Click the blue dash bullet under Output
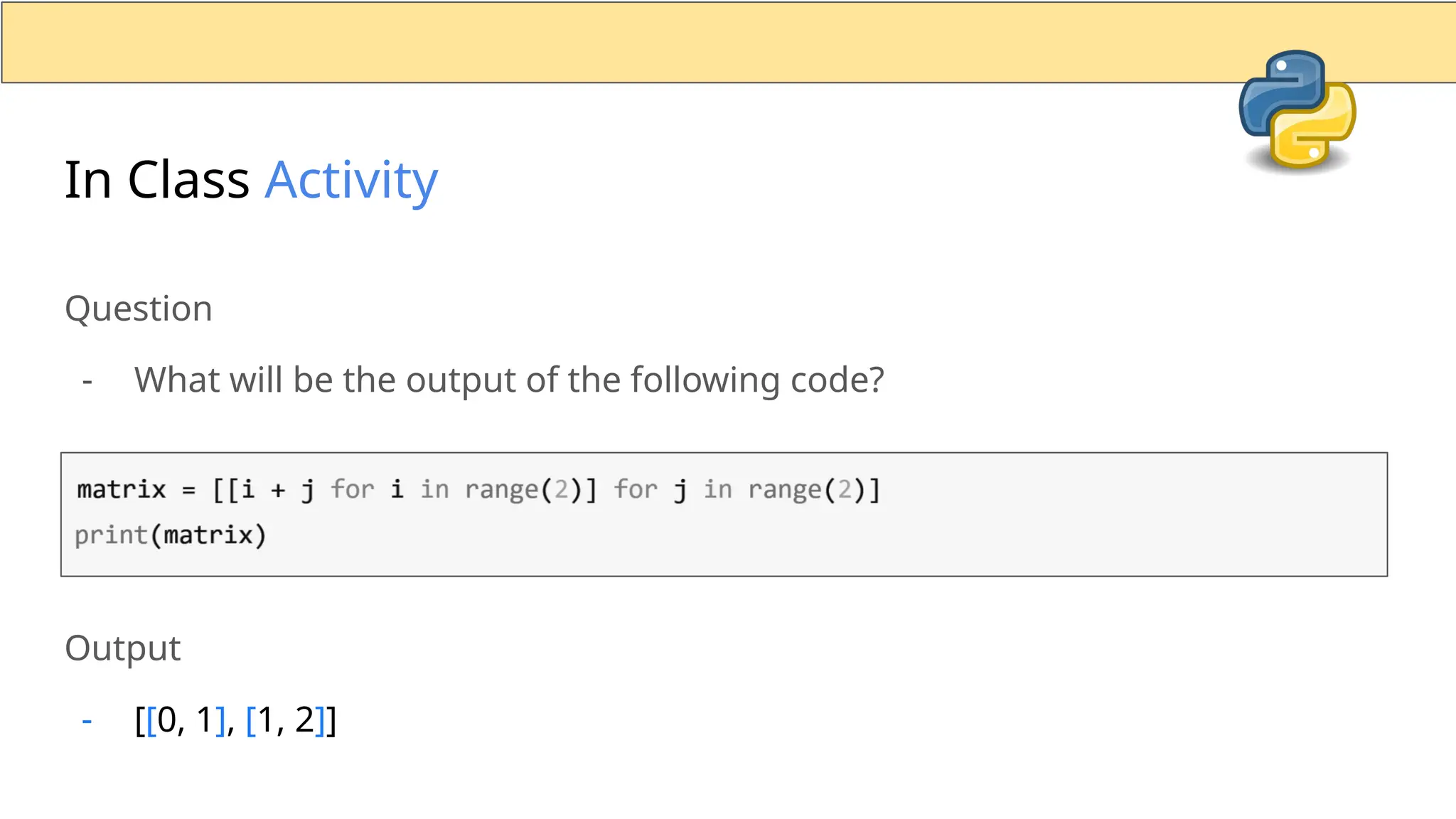This screenshot has width=1456, height=819. click(87, 721)
